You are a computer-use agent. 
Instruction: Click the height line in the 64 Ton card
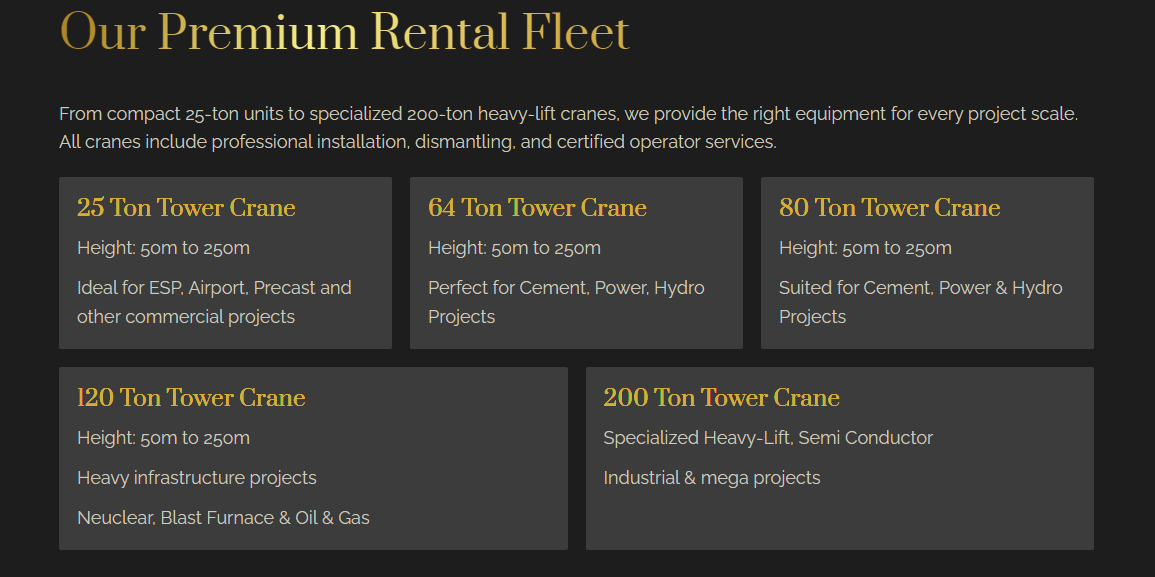(x=514, y=248)
